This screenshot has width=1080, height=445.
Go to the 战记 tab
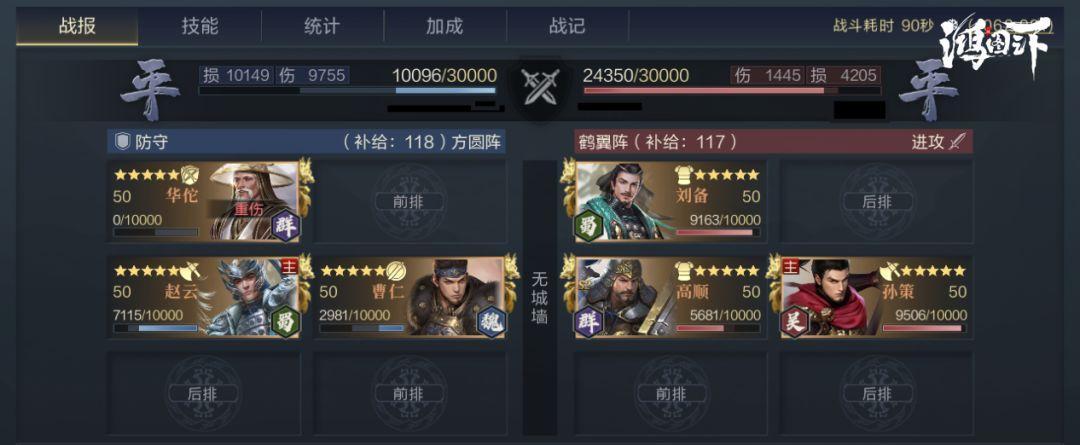tap(568, 26)
